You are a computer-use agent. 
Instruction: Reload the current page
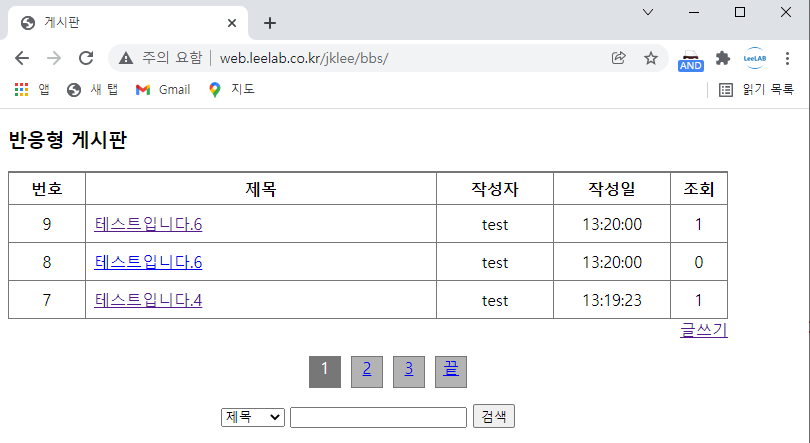pyautogui.click(x=86, y=58)
